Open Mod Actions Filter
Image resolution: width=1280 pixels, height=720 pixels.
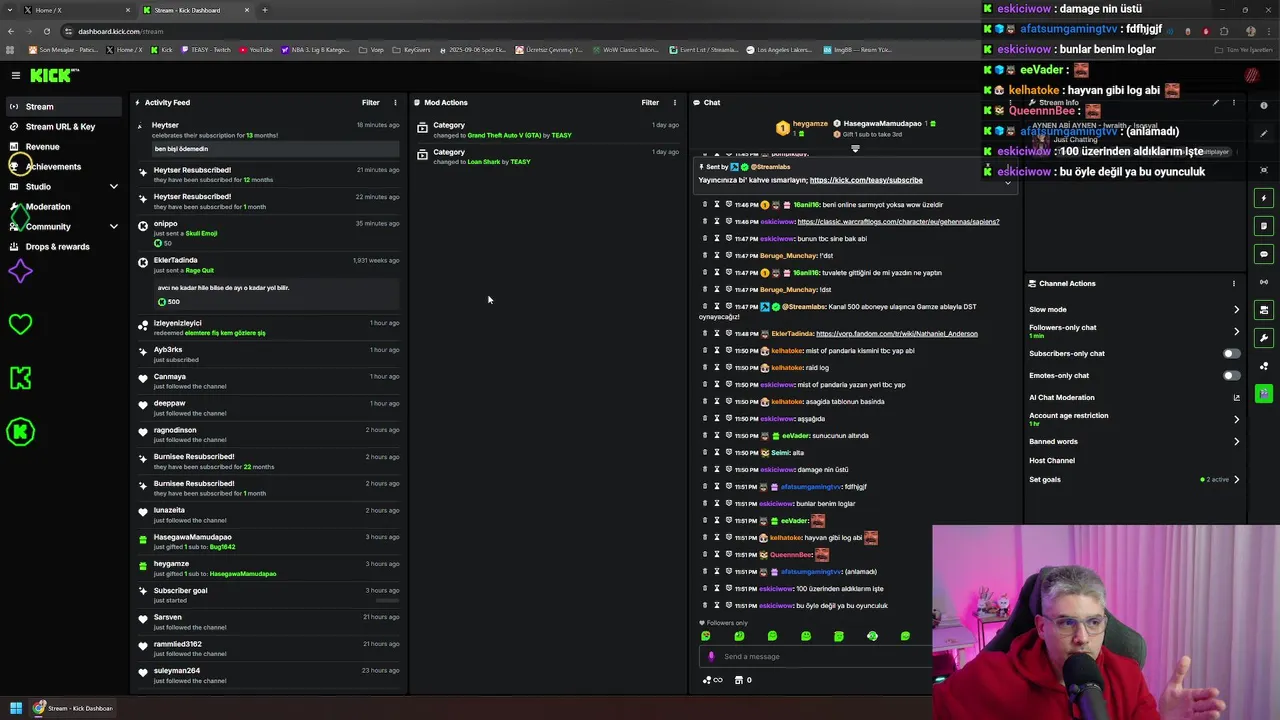pyautogui.click(x=650, y=102)
